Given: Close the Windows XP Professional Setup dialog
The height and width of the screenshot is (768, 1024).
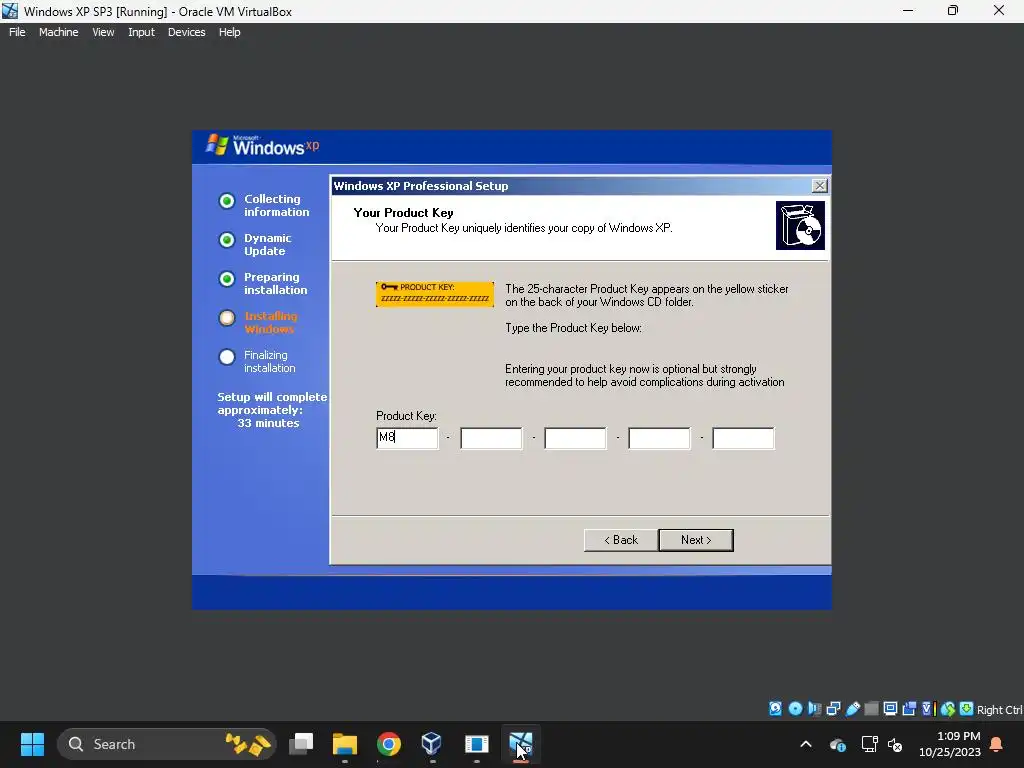Looking at the screenshot, I should [x=819, y=185].
